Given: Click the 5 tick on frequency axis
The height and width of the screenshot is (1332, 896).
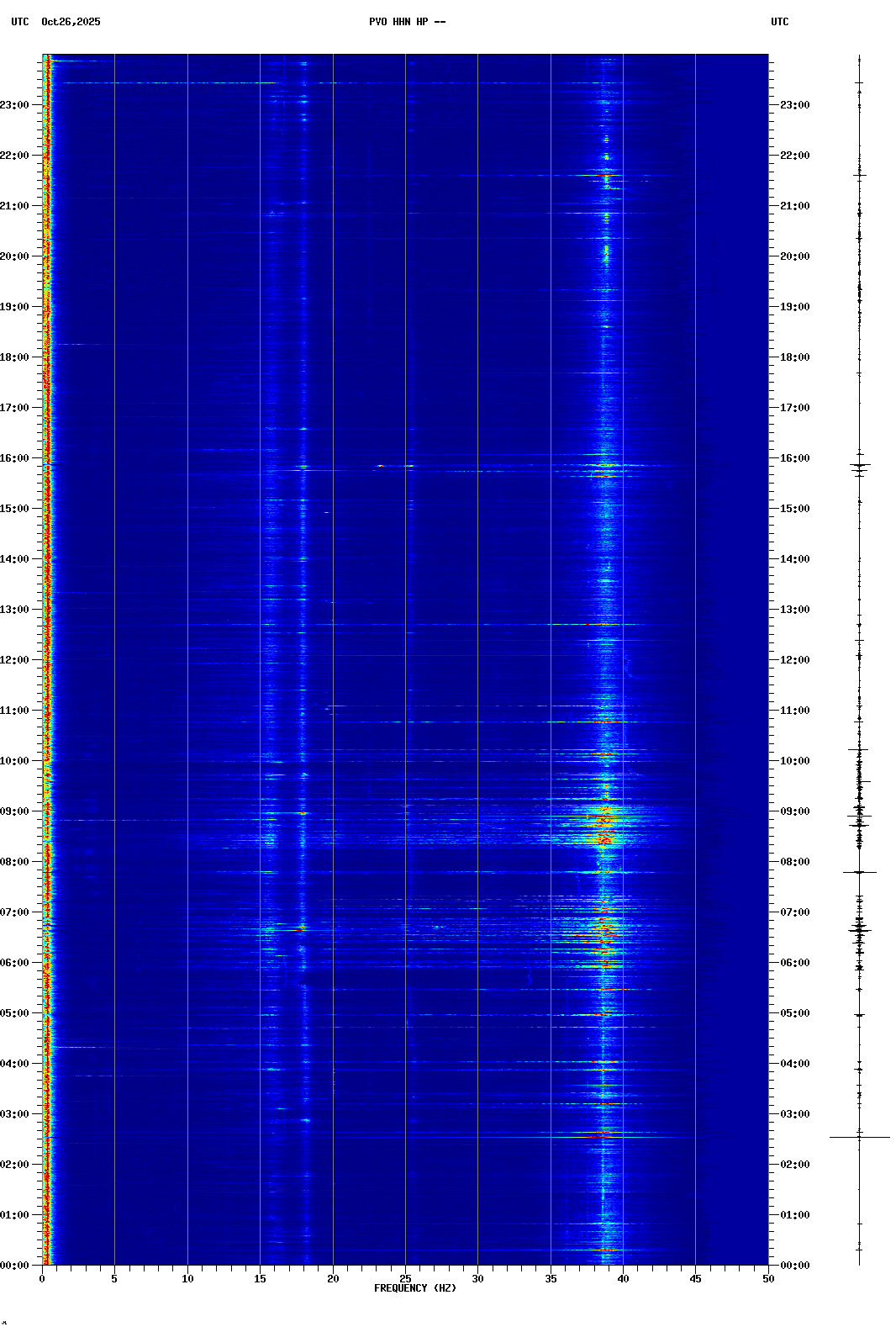Looking at the screenshot, I should tap(114, 1279).
